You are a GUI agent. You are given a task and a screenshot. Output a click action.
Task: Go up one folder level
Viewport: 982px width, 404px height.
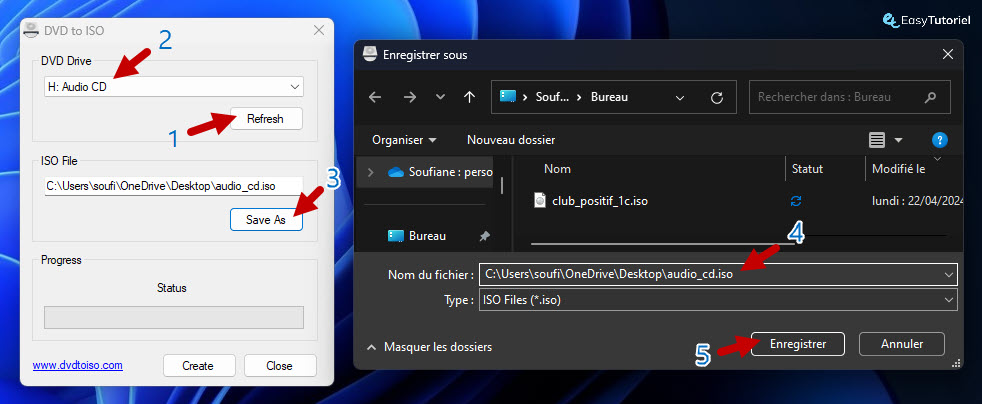469,97
